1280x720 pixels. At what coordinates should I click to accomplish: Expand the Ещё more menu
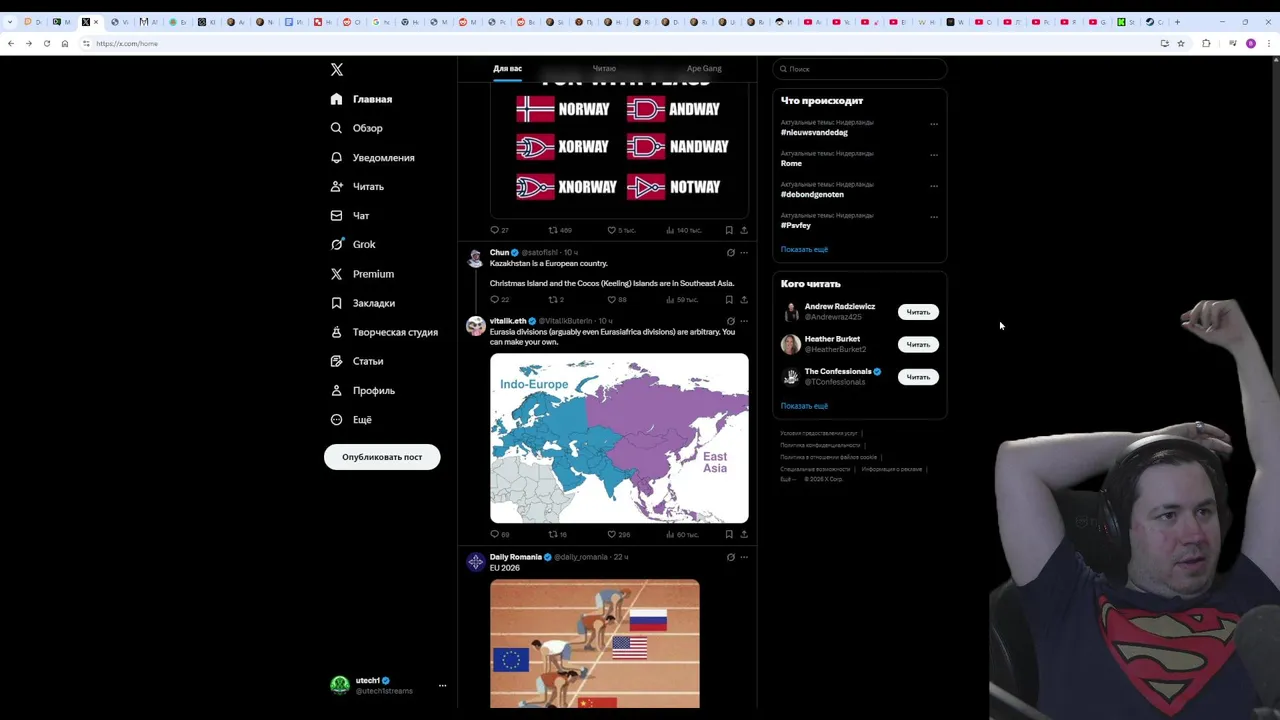(351, 420)
